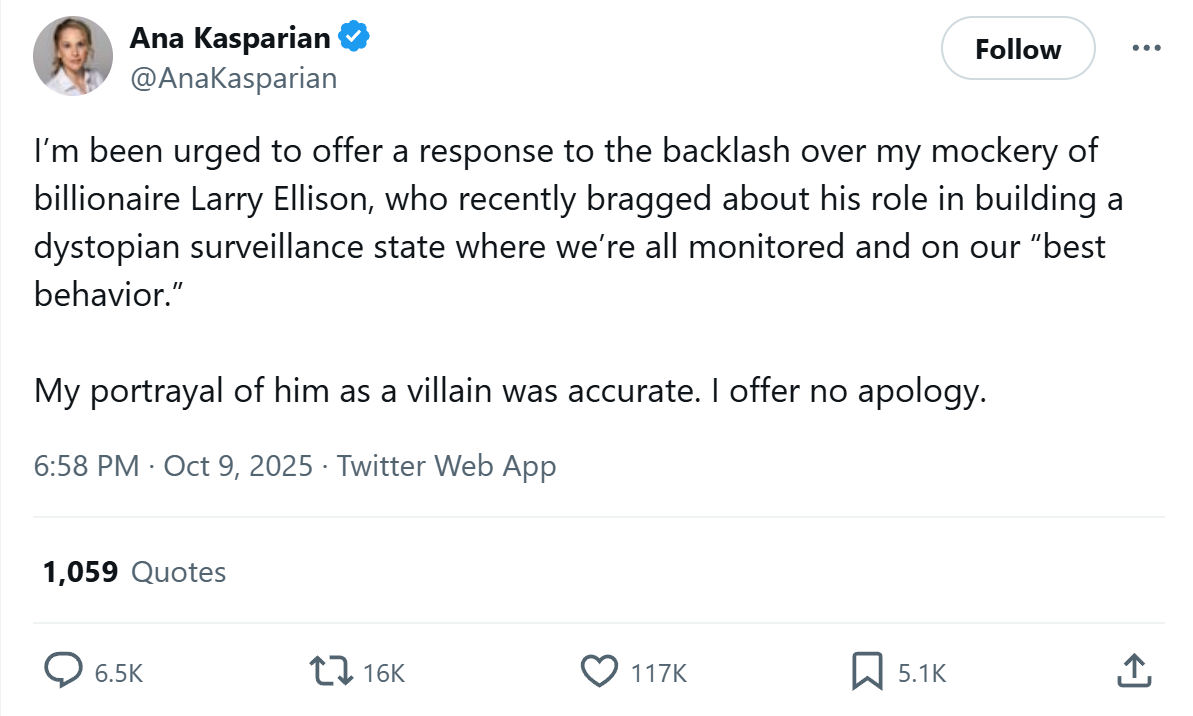Bookmark the tweet with the bookmark icon
Screen dimensions: 1193x716
click(867, 671)
